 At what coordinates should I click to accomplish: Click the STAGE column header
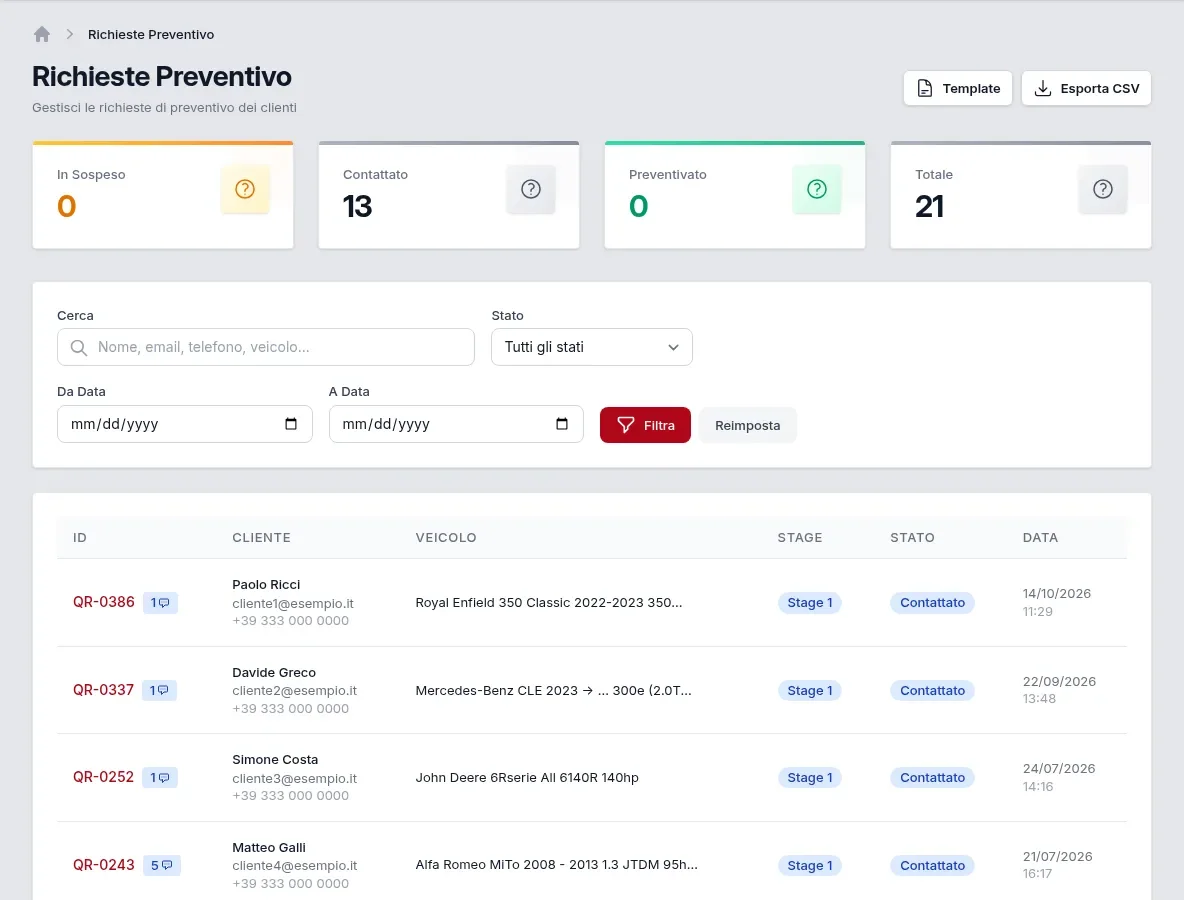coord(800,538)
